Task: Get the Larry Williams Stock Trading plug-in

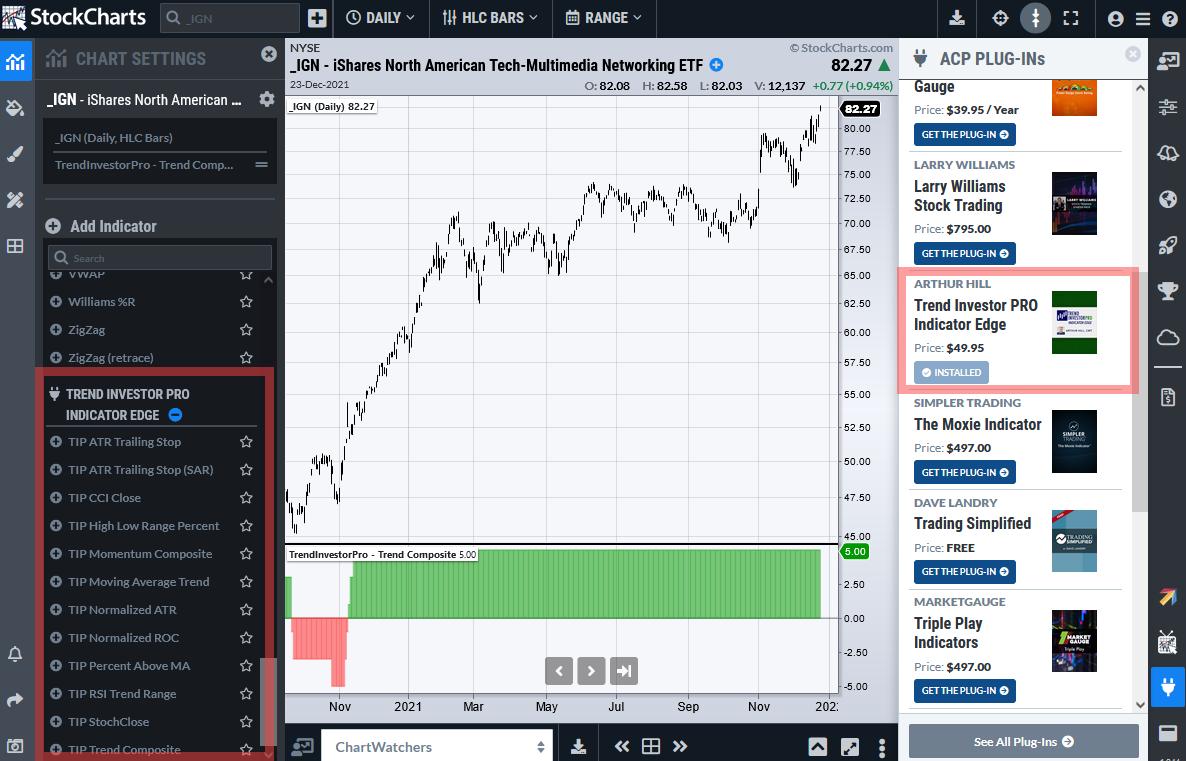Action: [x=964, y=254]
